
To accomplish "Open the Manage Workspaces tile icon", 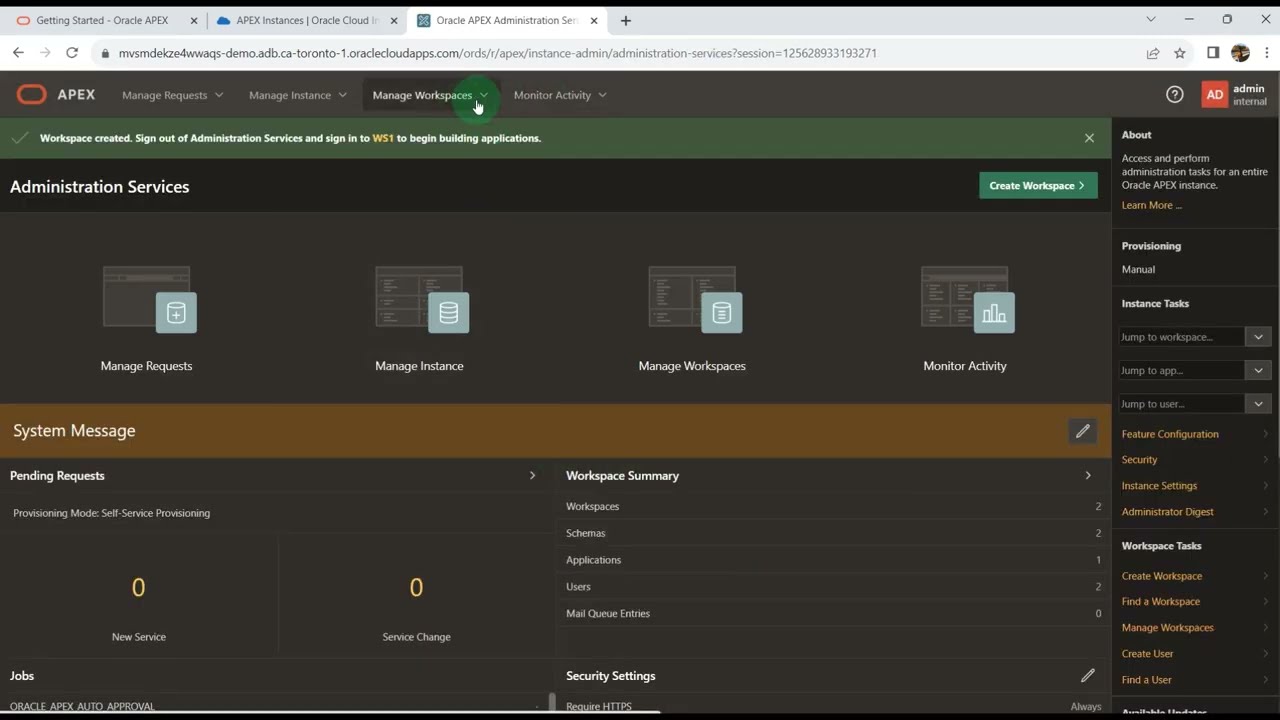I will [x=695, y=298].
